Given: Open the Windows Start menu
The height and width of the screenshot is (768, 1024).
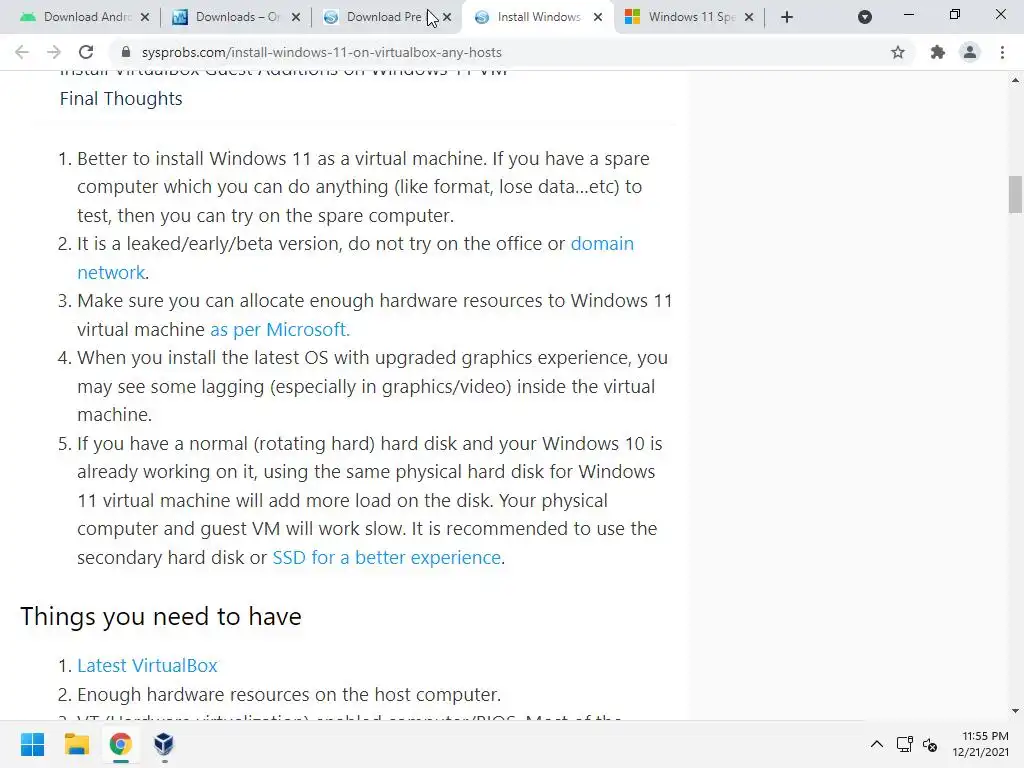Looking at the screenshot, I should point(32,744).
